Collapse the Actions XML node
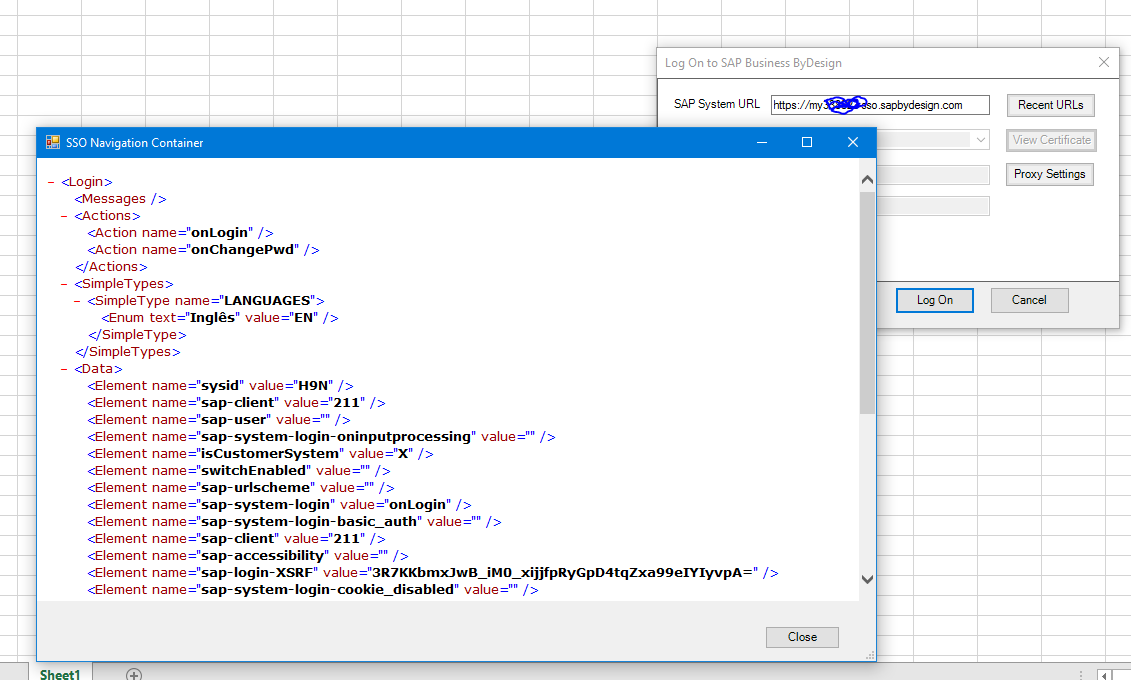 (x=64, y=216)
